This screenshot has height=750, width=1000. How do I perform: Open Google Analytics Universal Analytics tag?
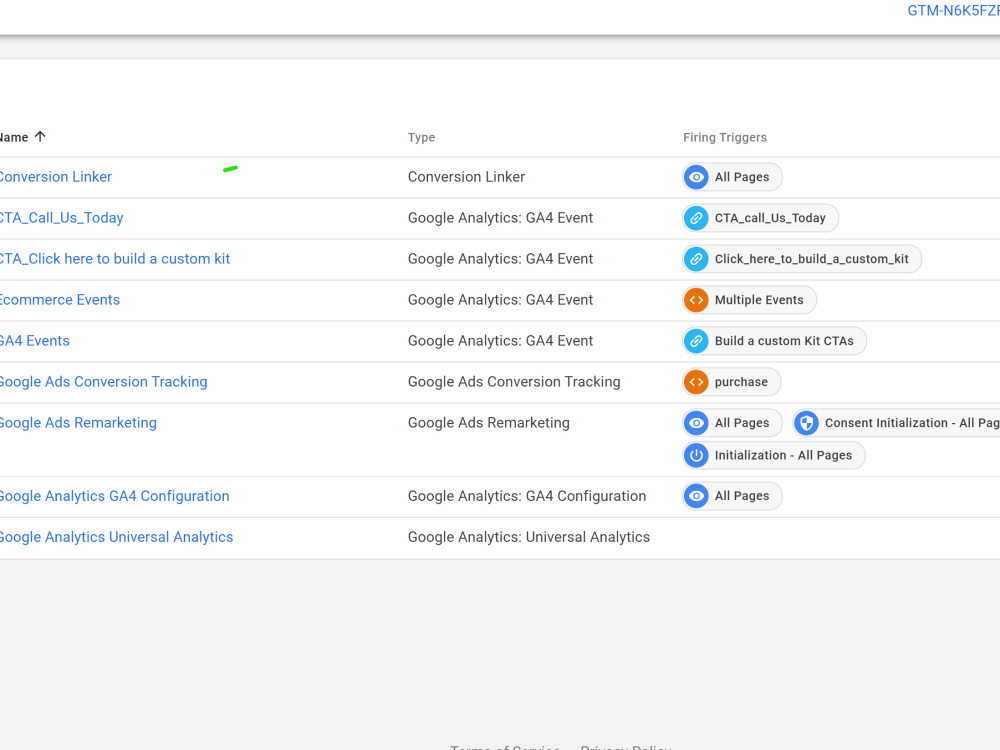coord(116,537)
